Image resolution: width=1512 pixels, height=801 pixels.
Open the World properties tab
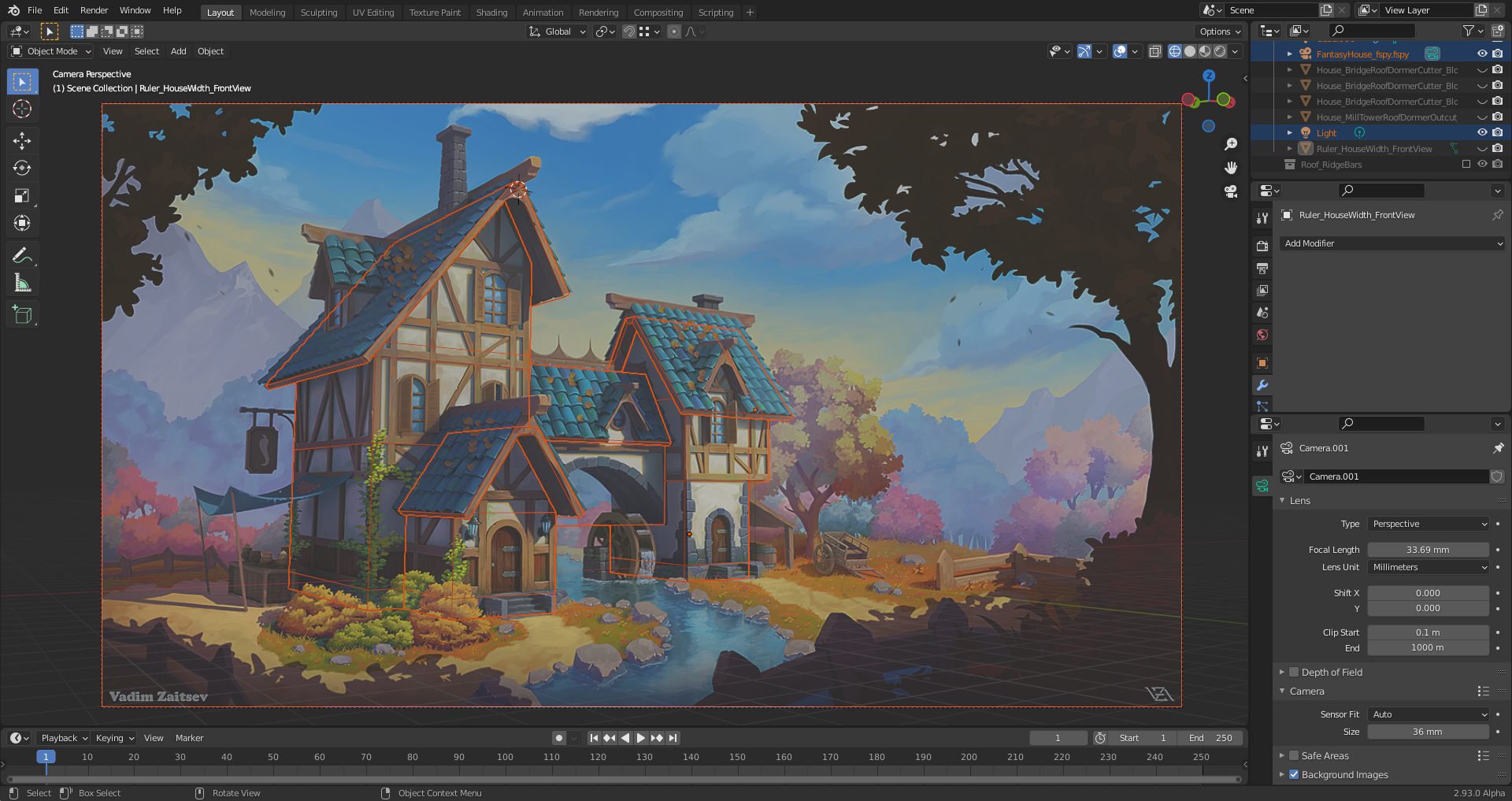1262,335
